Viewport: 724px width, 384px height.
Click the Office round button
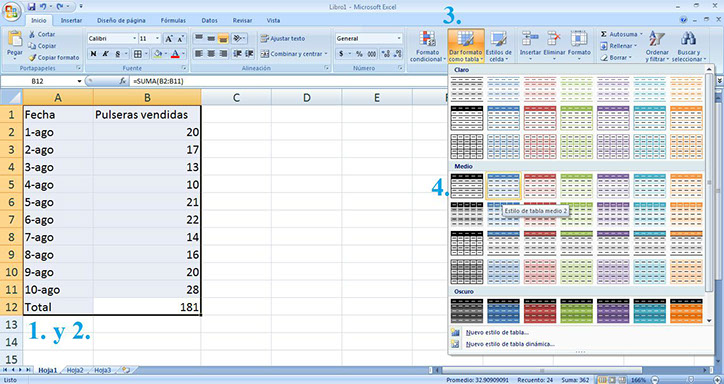point(12,11)
